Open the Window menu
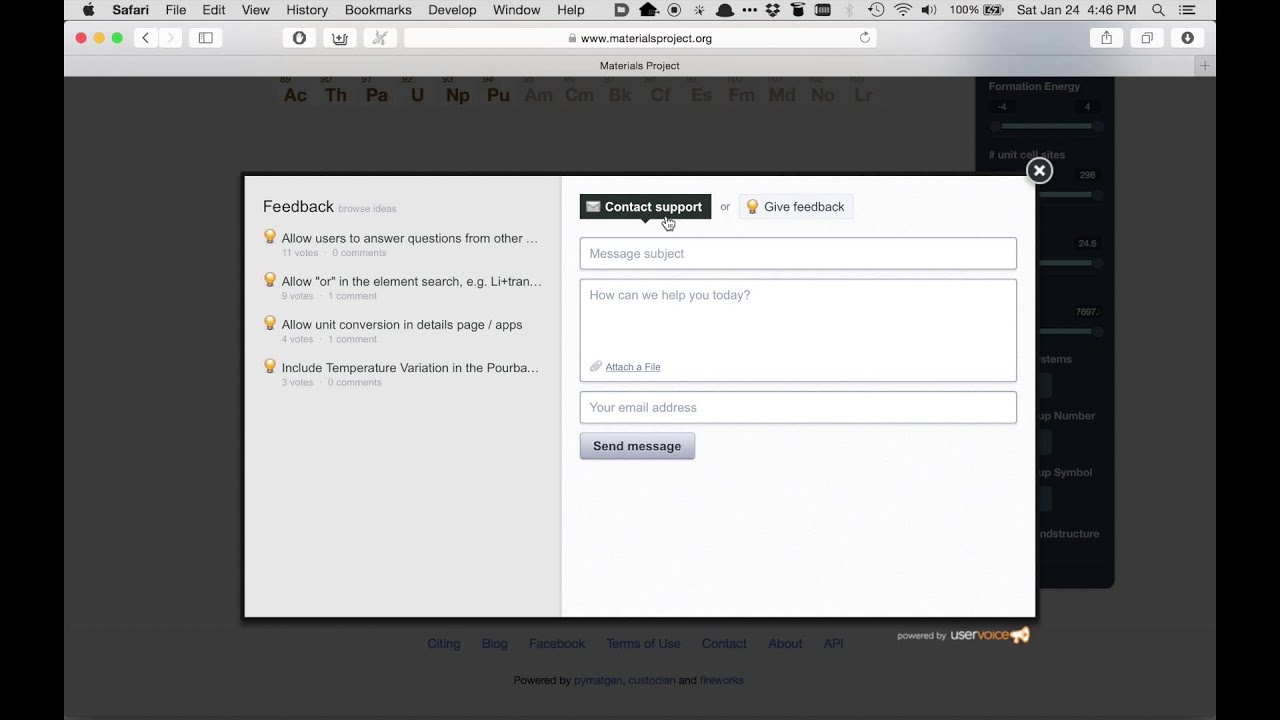 tap(517, 10)
